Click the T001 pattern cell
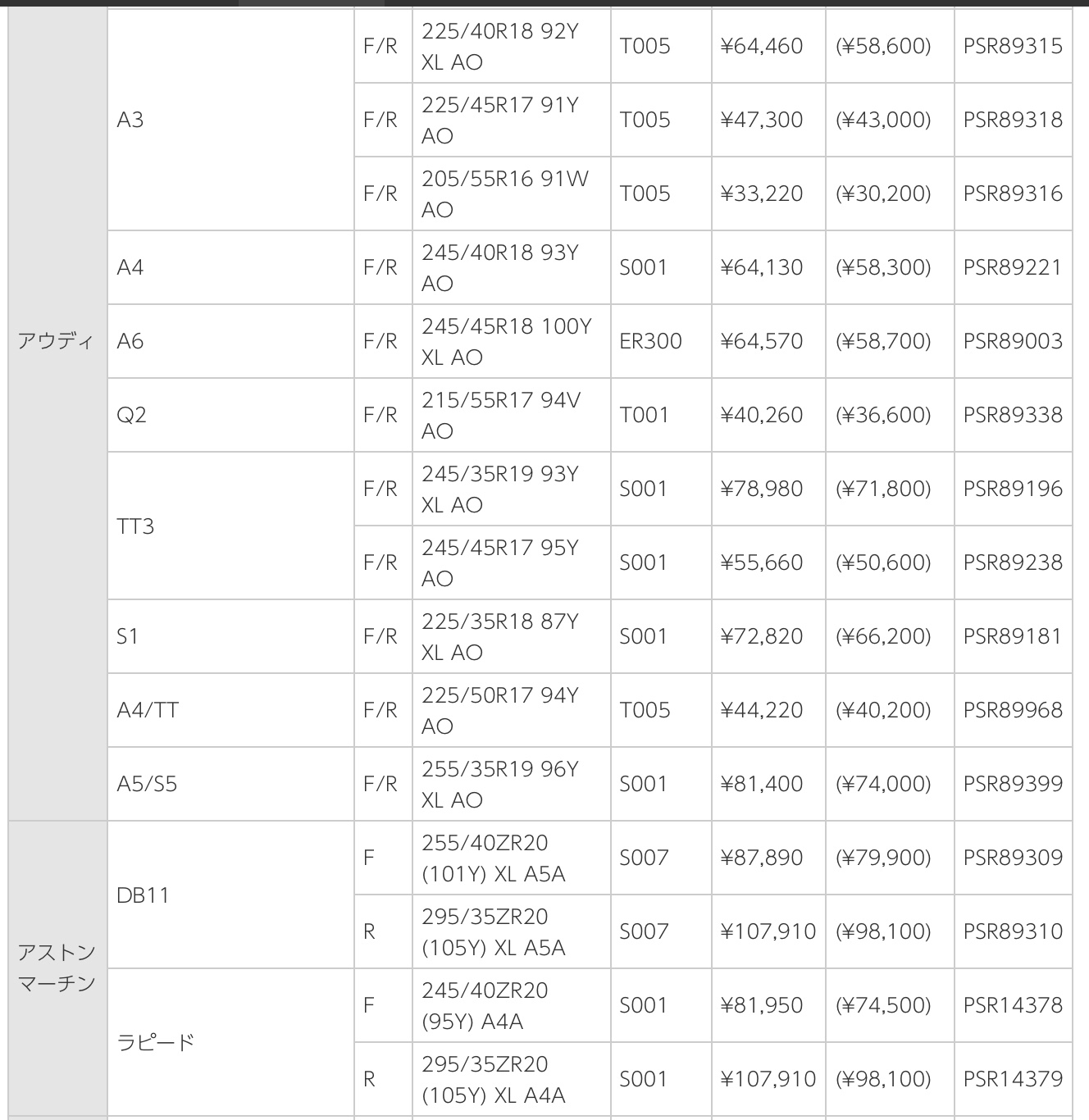This screenshot has height=1120, width=1089. coord(644,415)
